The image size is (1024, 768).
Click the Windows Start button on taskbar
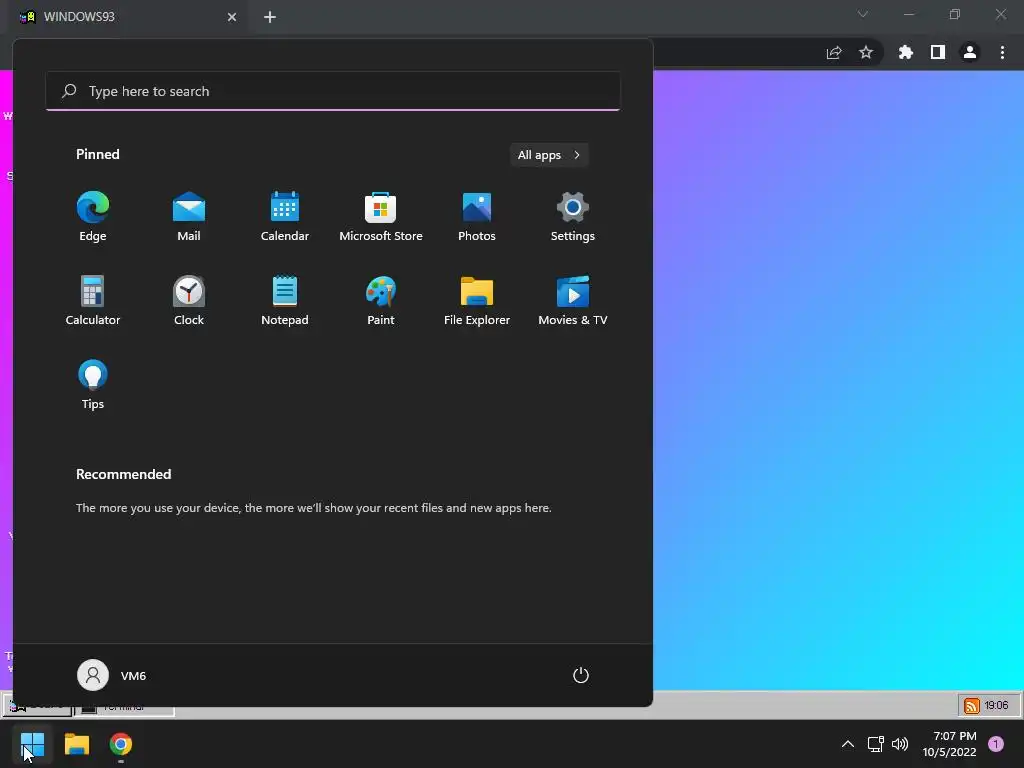pyautogui.click(x=33, y=744)
